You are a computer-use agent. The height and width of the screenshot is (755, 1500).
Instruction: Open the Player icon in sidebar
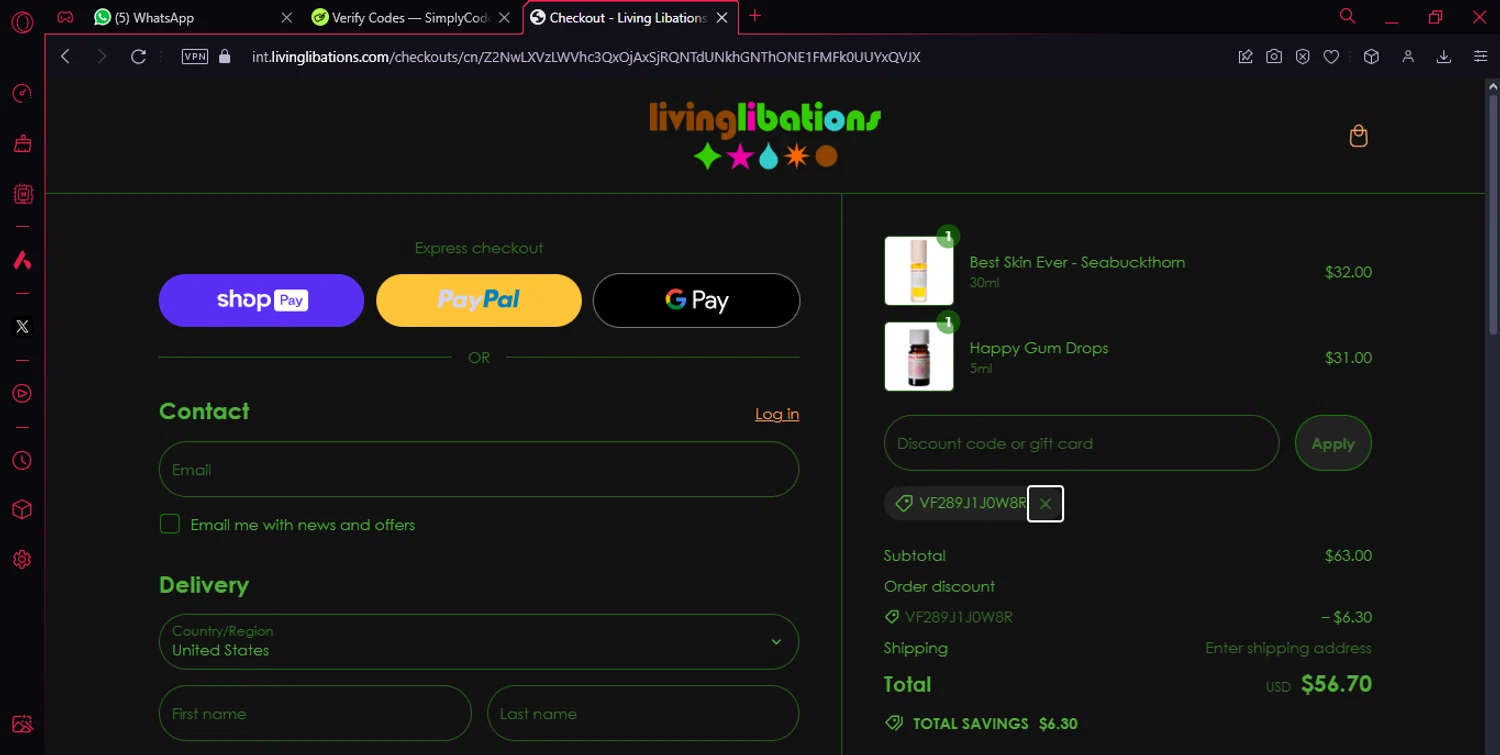click(22, 394)
